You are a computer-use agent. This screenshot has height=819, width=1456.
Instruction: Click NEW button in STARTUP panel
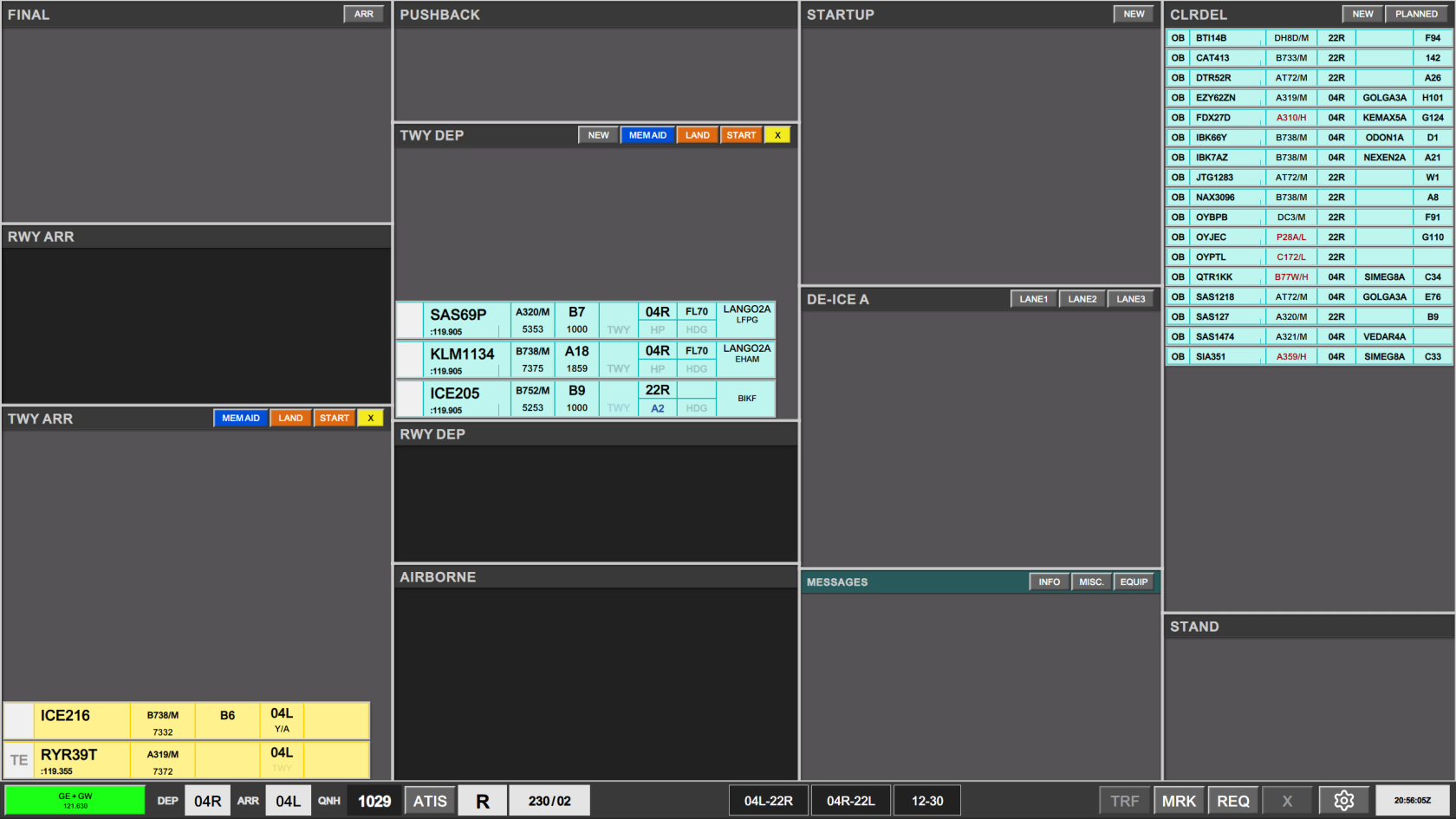pyautogui.click(x=1134, y=14)
